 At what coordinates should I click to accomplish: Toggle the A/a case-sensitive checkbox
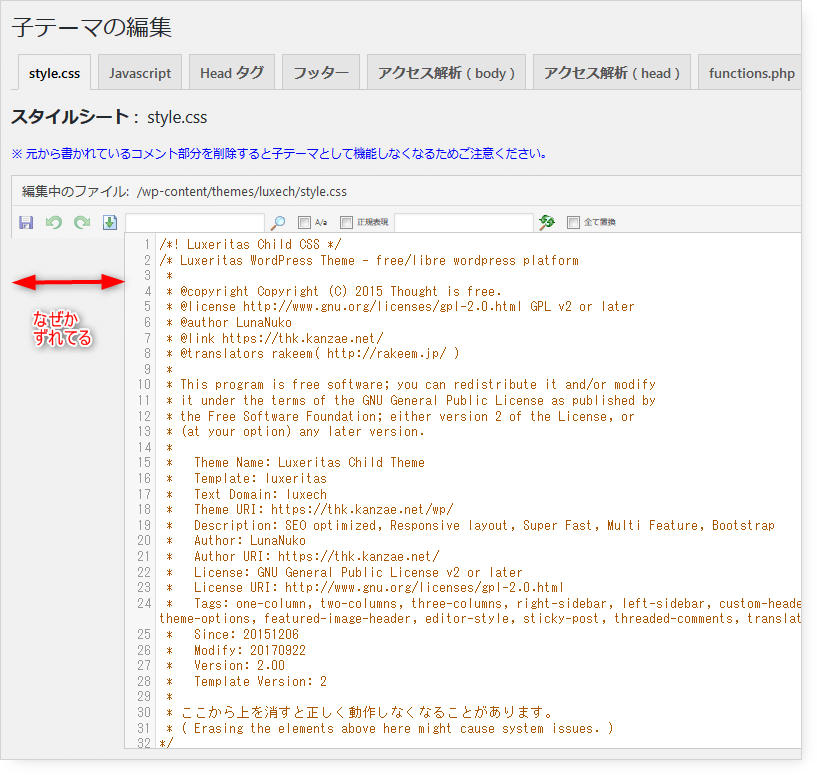304,223
